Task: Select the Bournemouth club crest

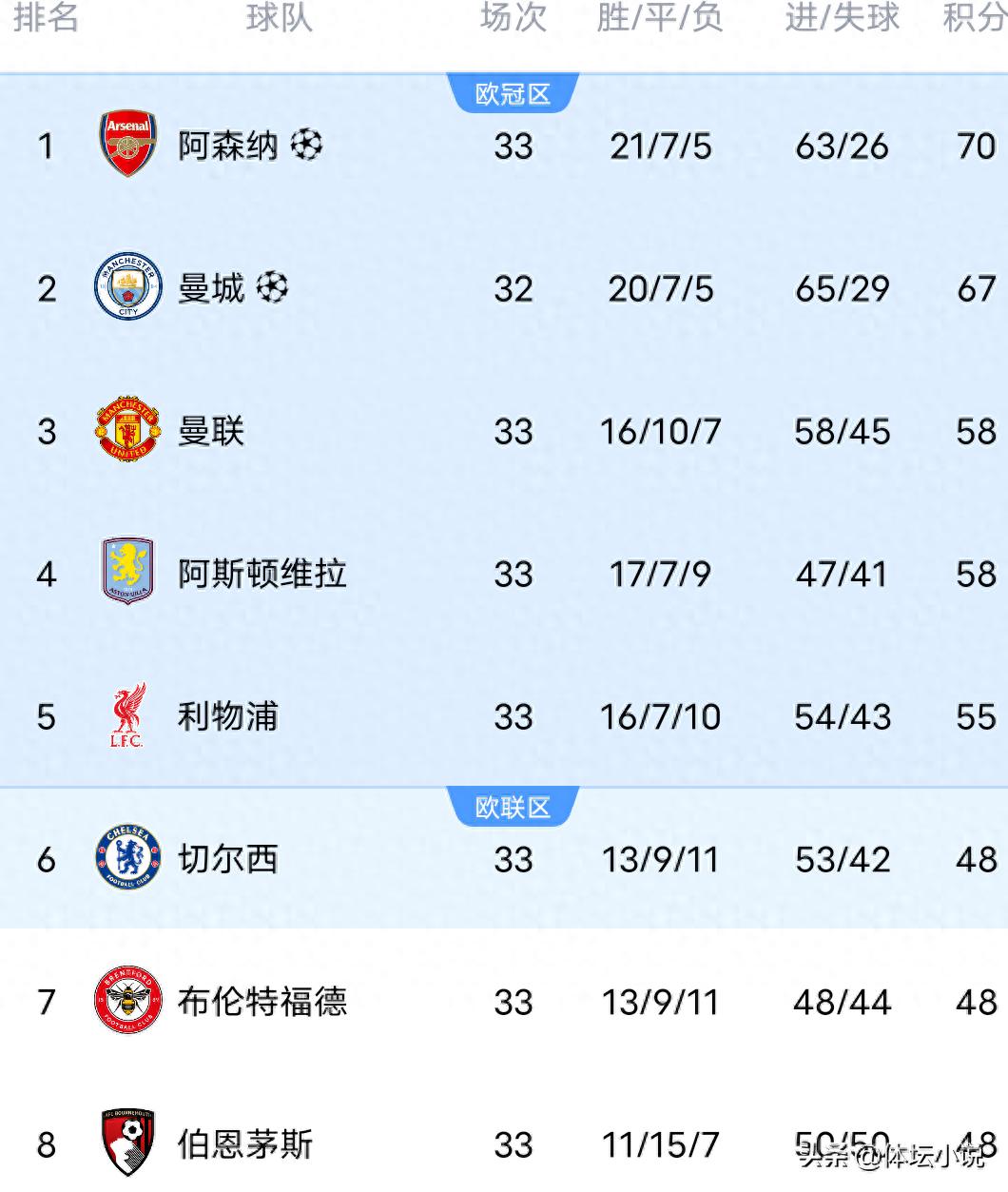Action: [127, 1142]
